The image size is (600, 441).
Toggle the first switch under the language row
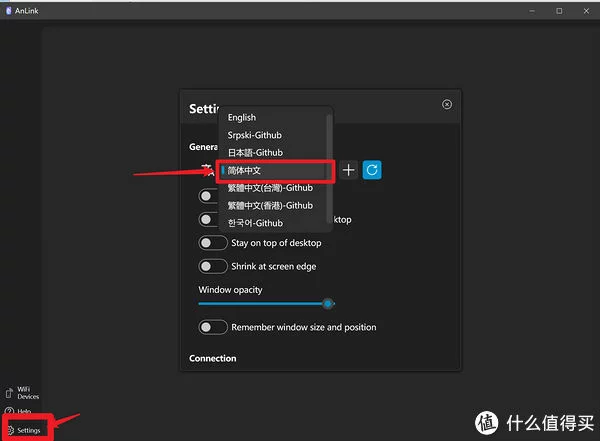point(208,196)
